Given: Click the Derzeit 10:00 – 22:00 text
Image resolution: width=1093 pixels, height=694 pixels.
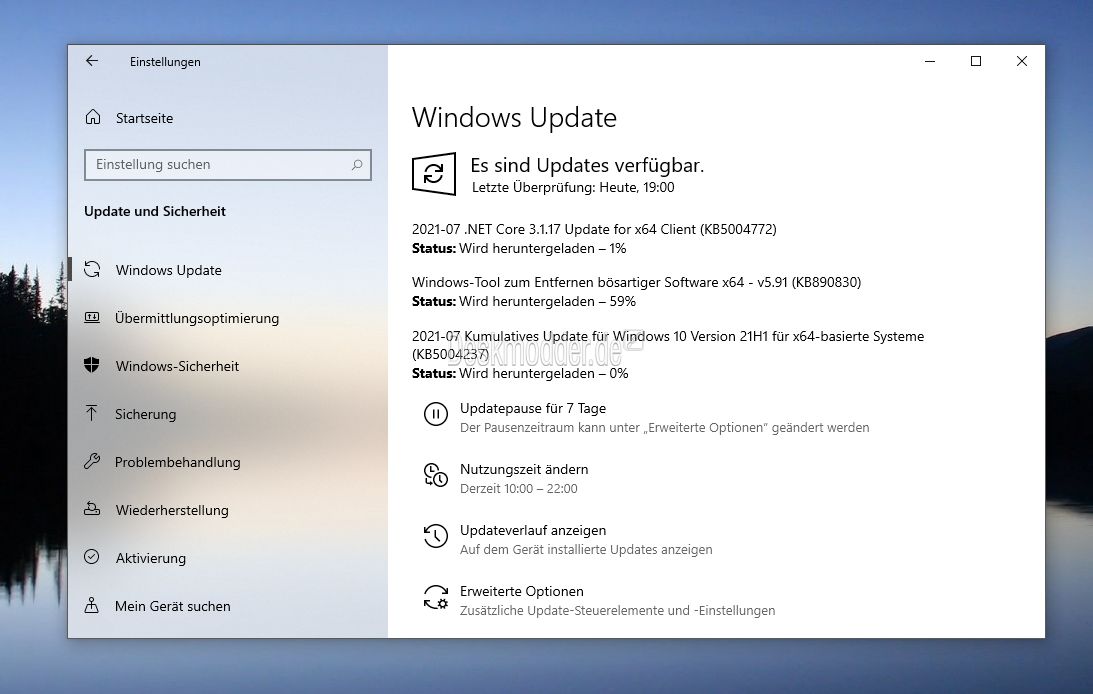Looking at the screenshot, I should coord(519,488).
